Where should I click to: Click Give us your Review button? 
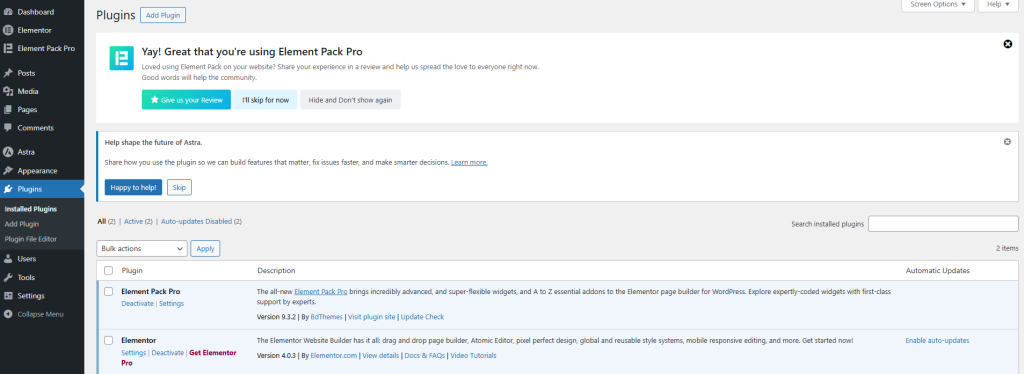pos(186,100)
